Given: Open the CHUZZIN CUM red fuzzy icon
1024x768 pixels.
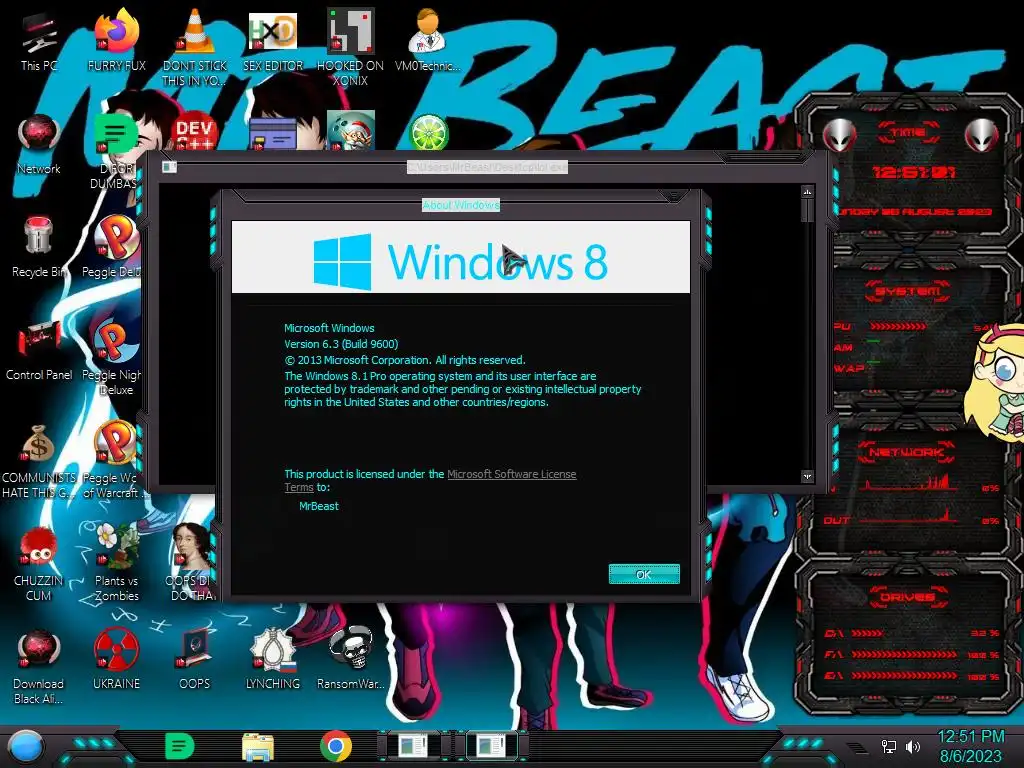Looking at the screenshot, I should tap(39, 562).
